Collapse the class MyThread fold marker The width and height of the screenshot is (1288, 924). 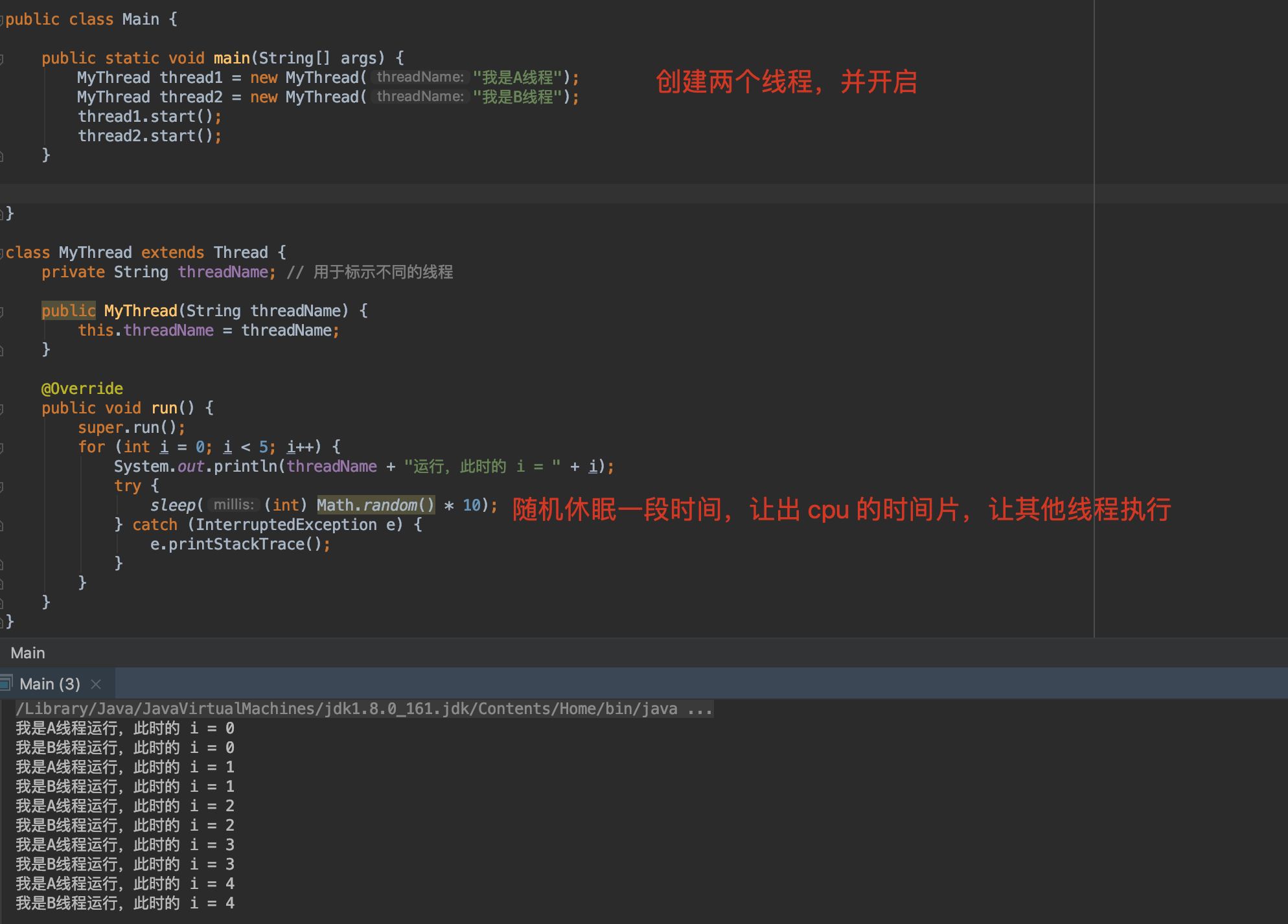(x=2, y=253)
